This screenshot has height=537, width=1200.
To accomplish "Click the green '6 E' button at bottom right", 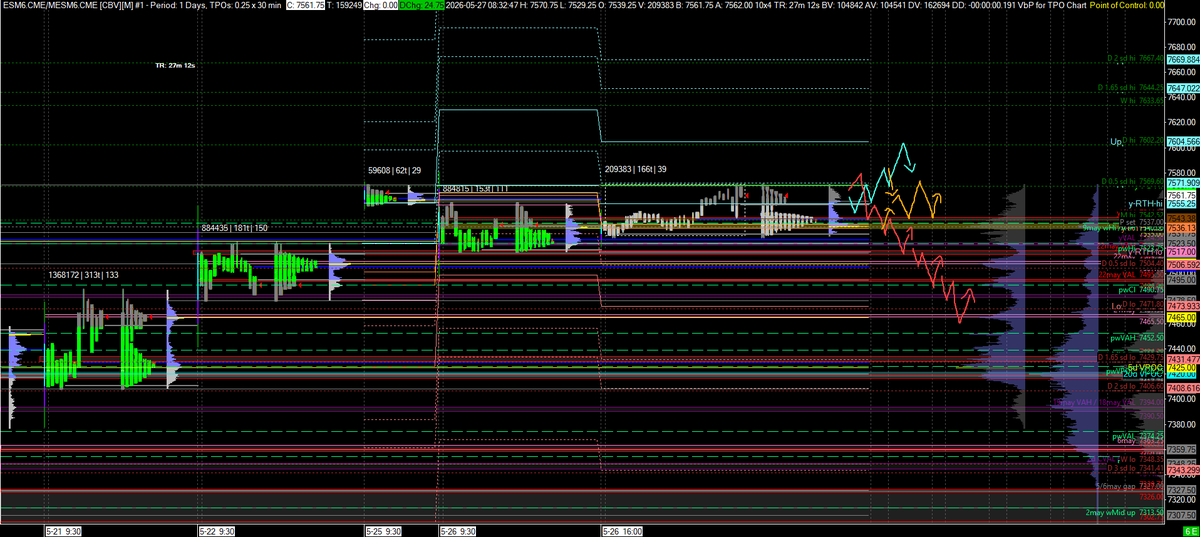I will [x=1190, y=531].
